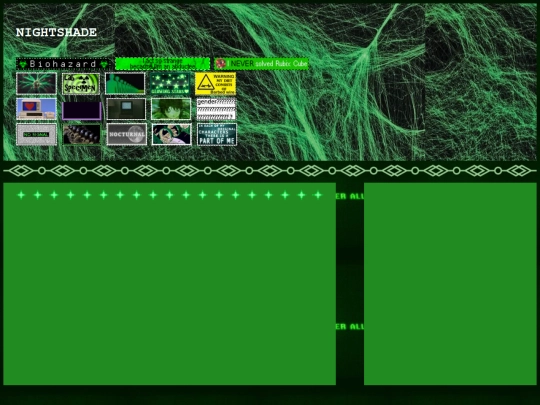
Task: Click the NIGHTSHADE page title
Action: click(56, 32)
